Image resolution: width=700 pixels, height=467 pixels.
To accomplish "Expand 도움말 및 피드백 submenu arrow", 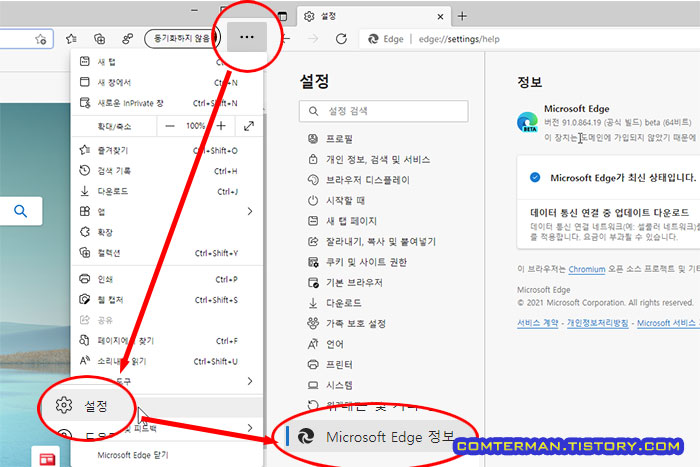I will (x=250, y=428).
